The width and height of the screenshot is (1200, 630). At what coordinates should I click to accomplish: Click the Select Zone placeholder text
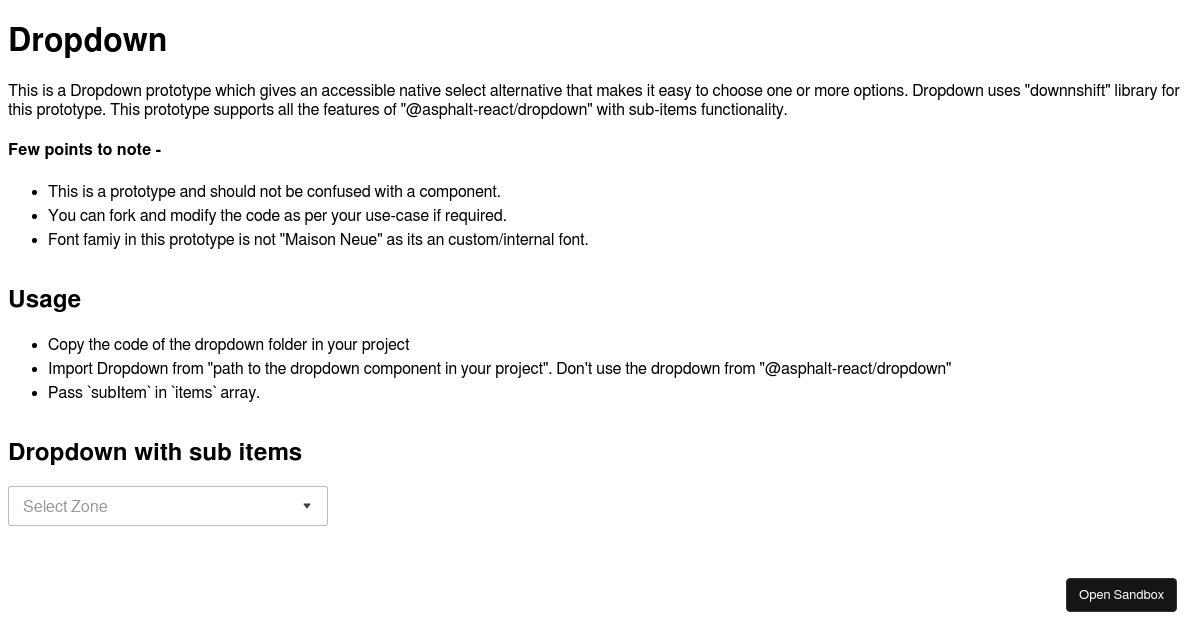pos(65,506)
